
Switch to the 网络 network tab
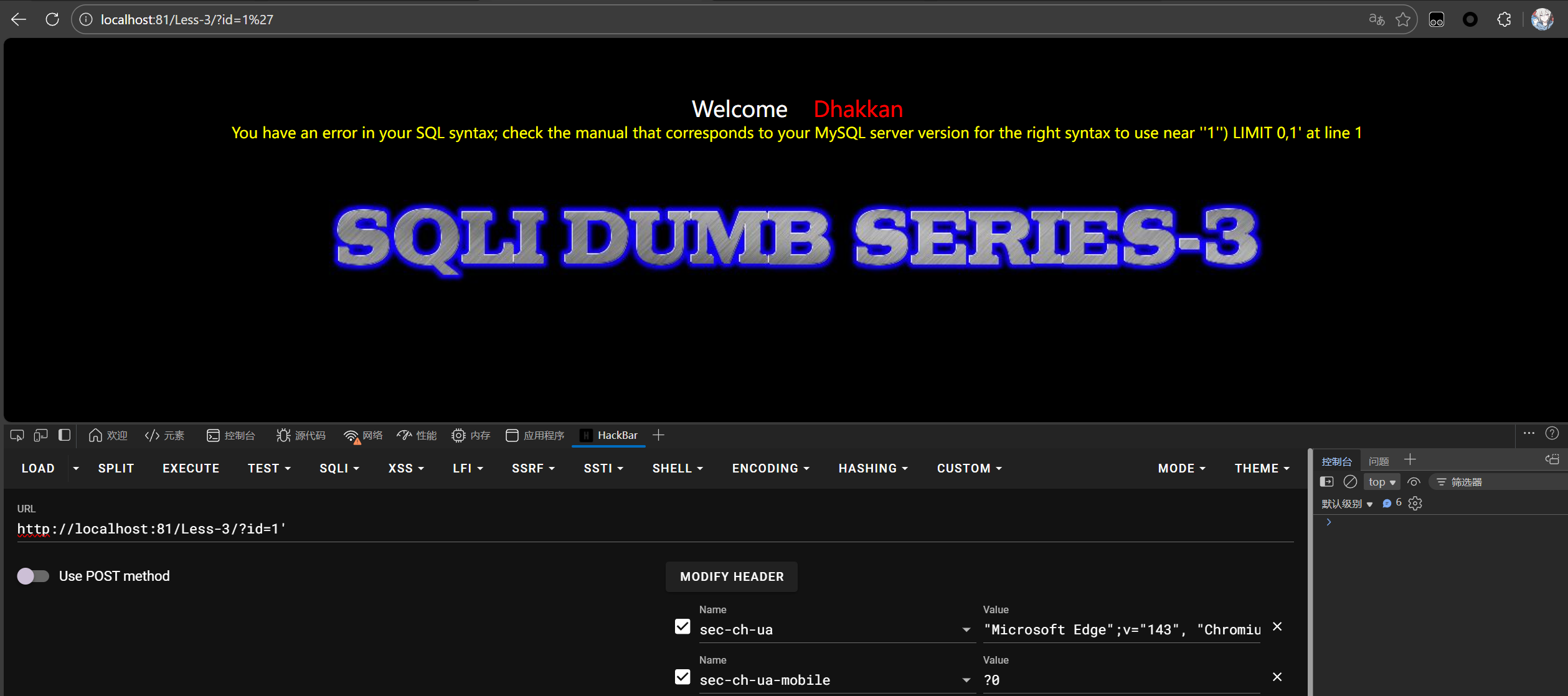(x=364, y=435)
